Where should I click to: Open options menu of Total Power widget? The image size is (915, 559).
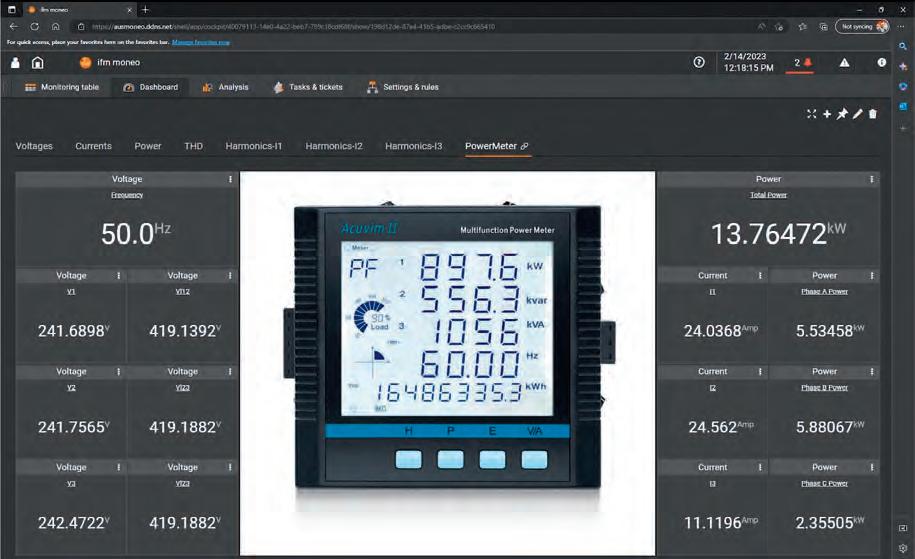[x=871, y=179]
